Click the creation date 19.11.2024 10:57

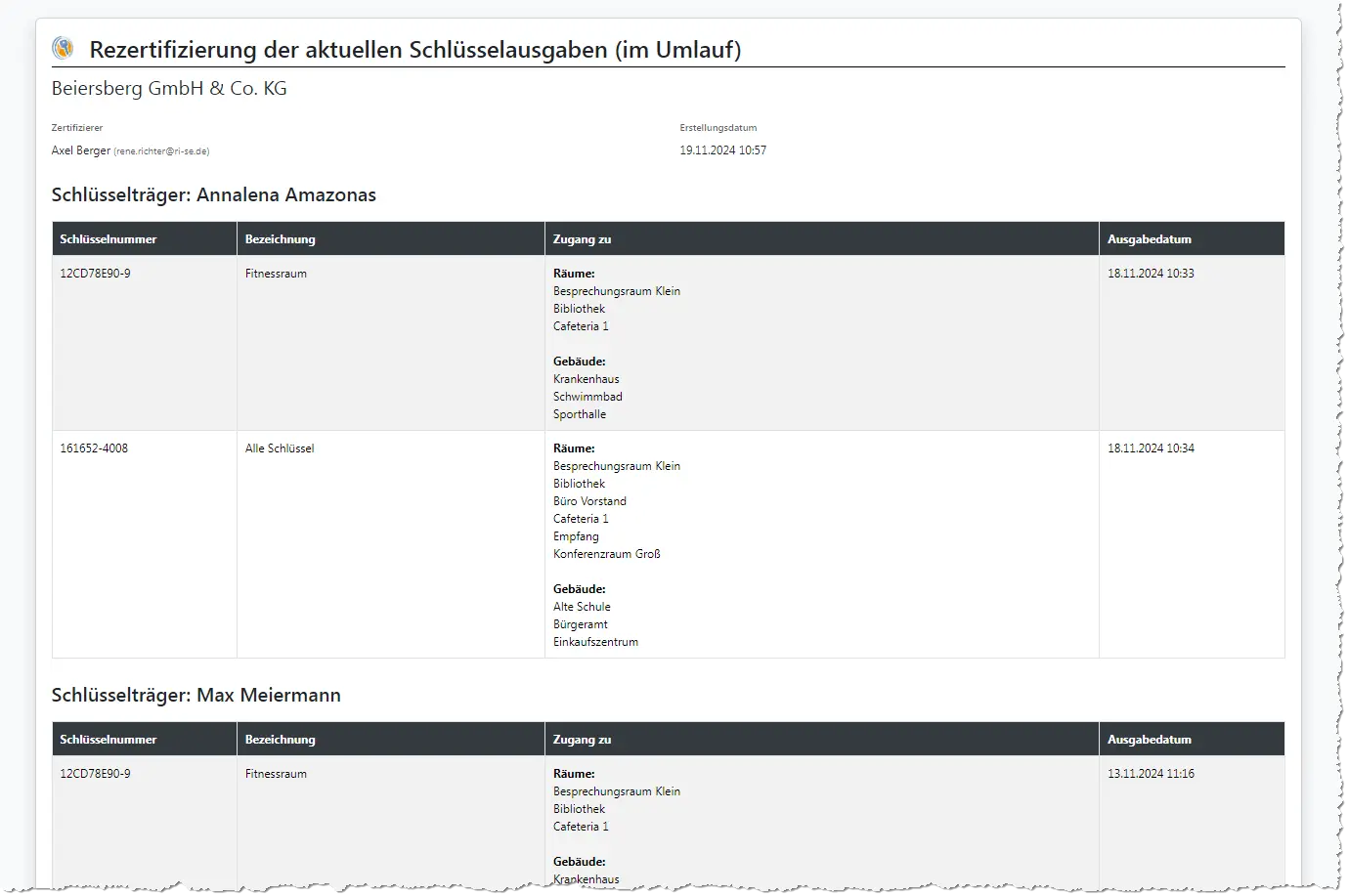(723, 149)
